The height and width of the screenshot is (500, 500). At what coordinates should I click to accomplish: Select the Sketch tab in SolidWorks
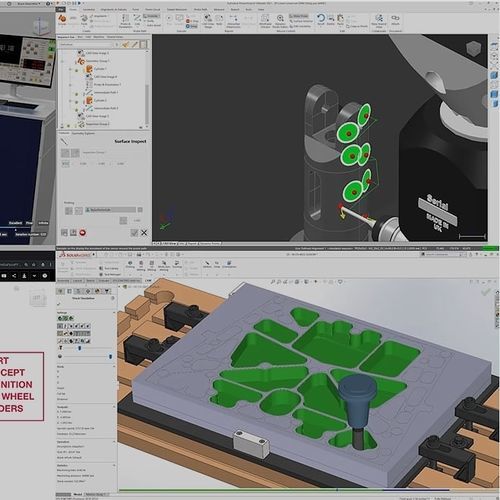point(90,281)
